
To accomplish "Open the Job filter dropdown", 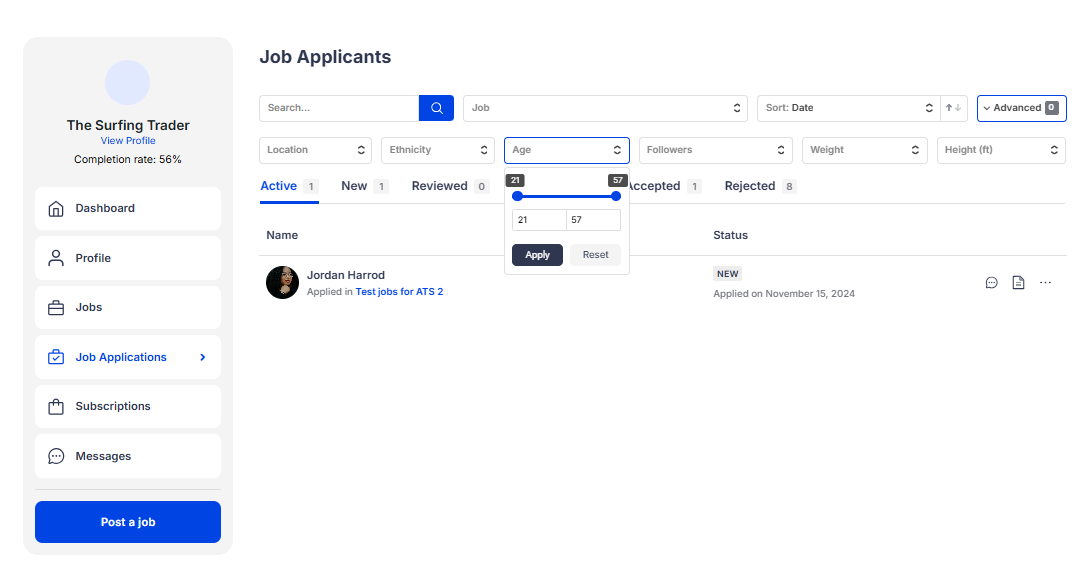I will (x=607, y=108).
